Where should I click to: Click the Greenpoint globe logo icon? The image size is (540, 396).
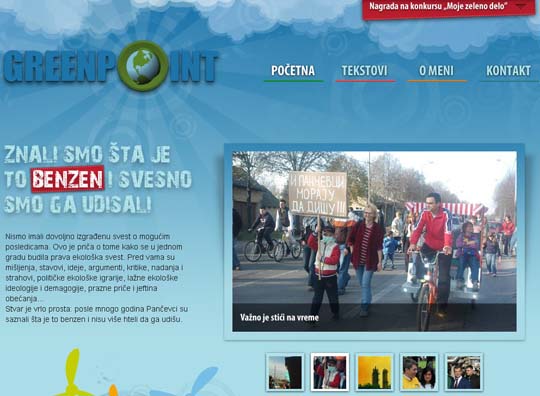pyautogui.click(x=143, y=66)
